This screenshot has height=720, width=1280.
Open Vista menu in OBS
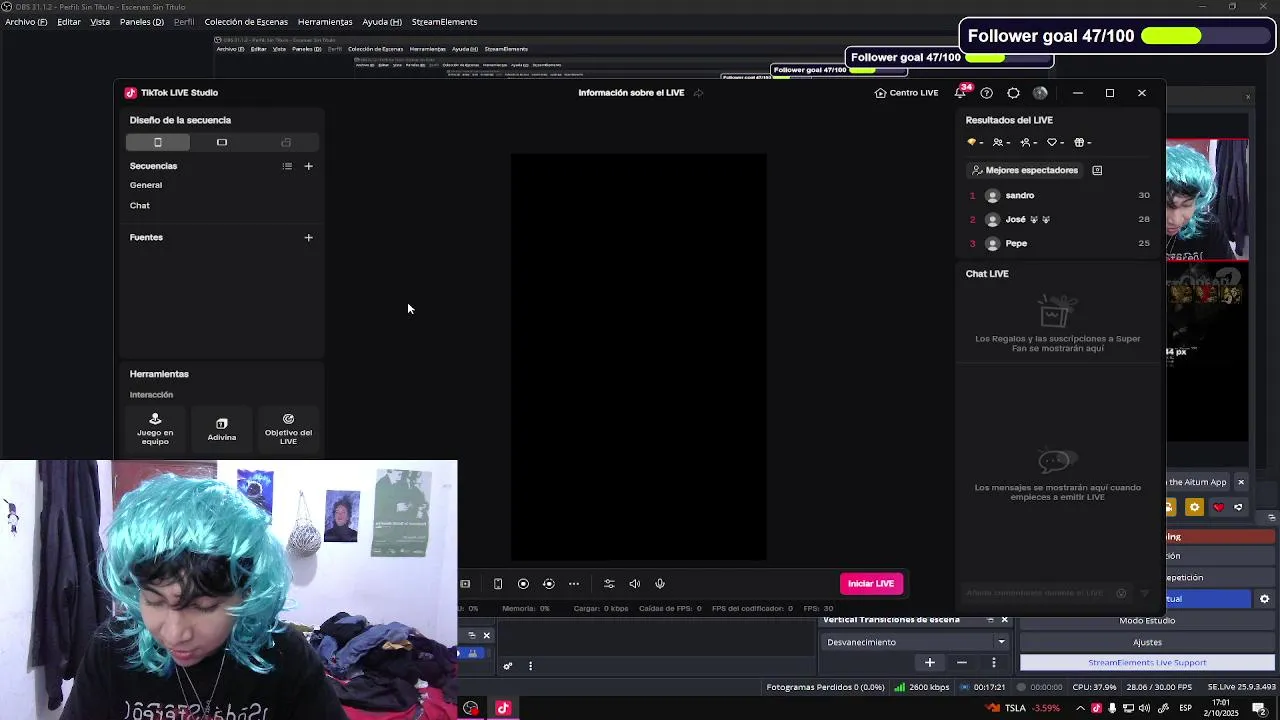[x=100, y=22]
